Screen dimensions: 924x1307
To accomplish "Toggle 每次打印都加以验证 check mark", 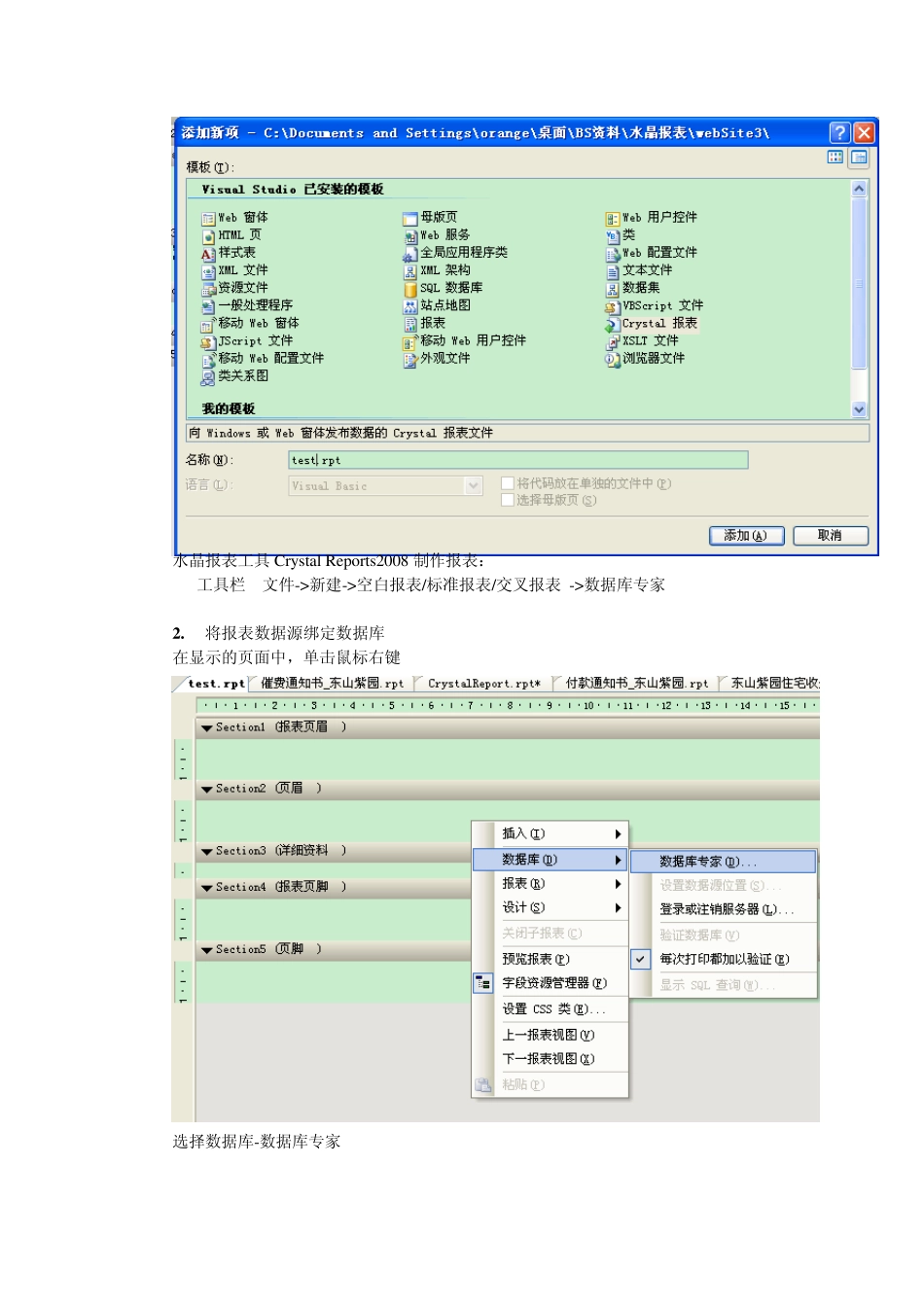I will [640, 959].
